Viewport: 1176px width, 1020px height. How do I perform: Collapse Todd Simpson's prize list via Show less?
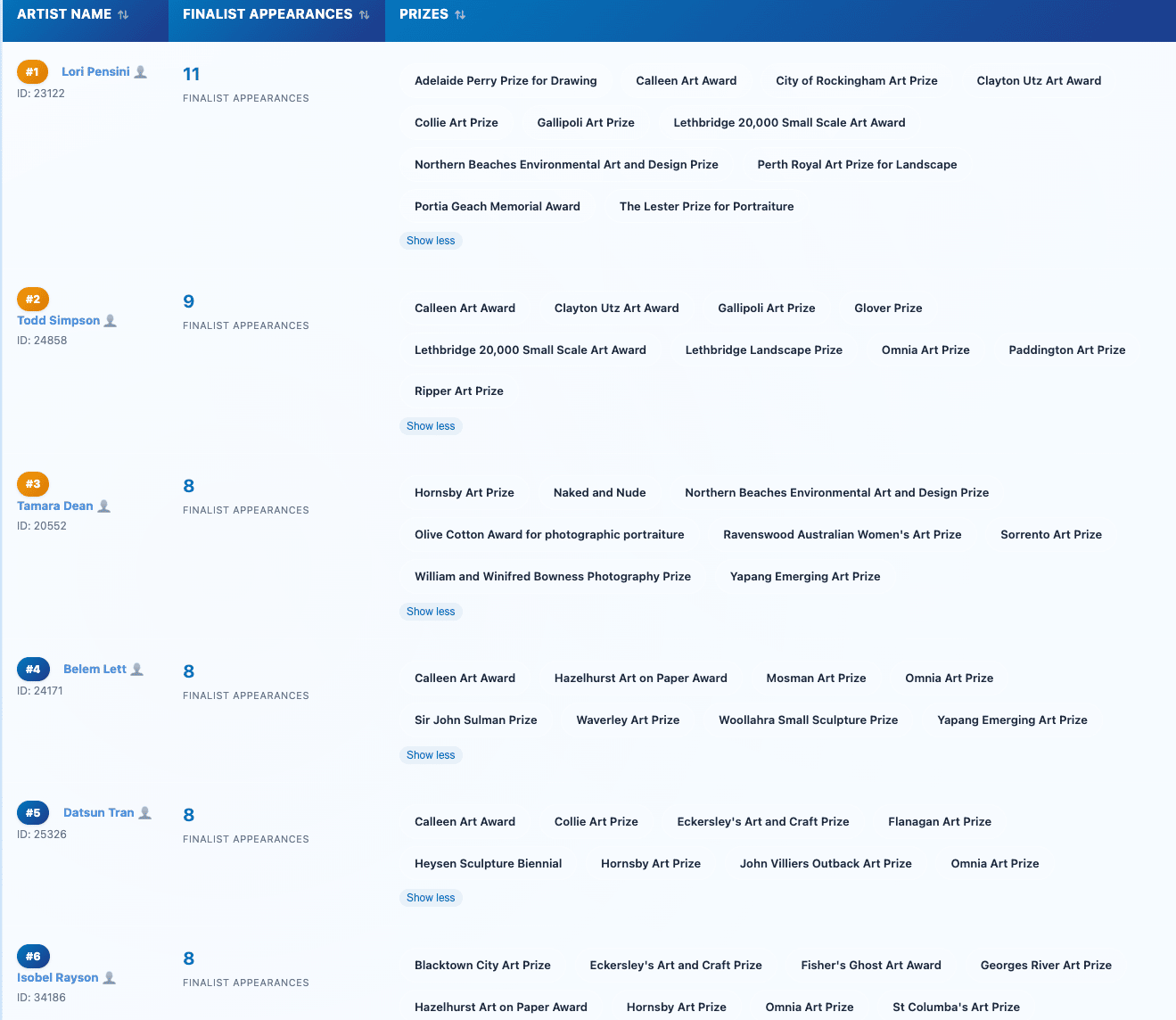tap(431, 426)
